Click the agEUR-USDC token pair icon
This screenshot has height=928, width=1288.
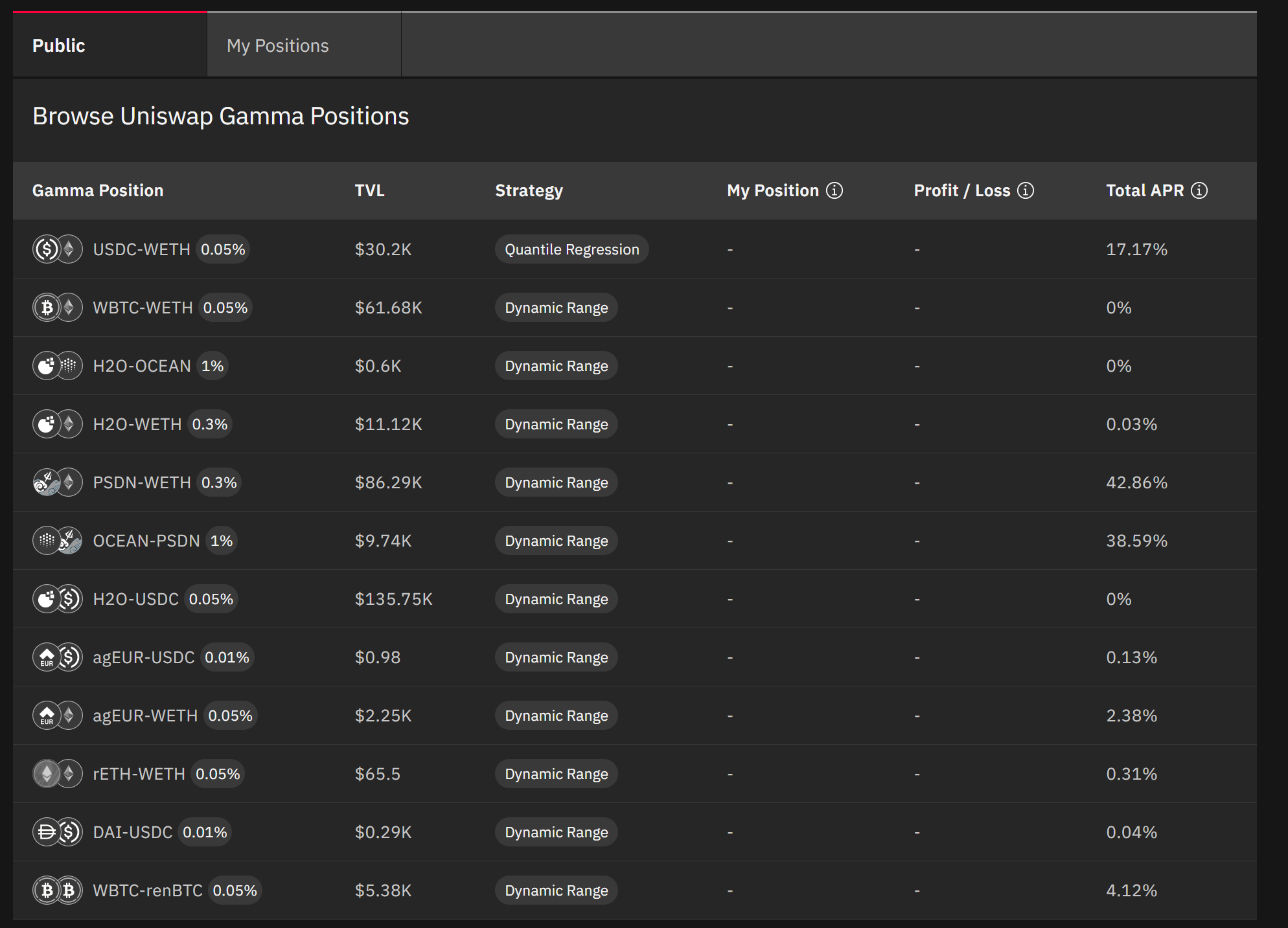[58, 657]
